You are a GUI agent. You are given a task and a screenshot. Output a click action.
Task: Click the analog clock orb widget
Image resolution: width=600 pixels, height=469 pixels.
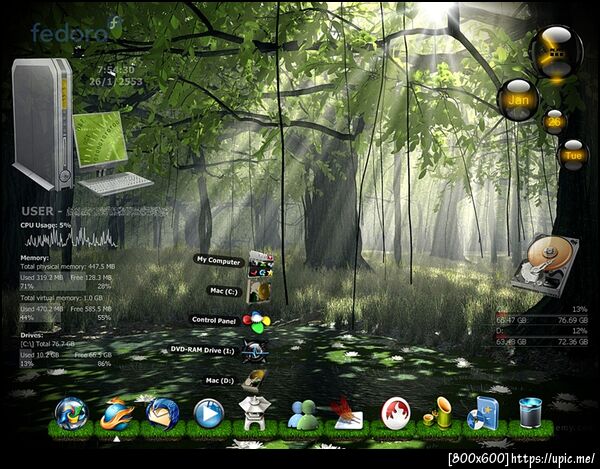(556, 52)
